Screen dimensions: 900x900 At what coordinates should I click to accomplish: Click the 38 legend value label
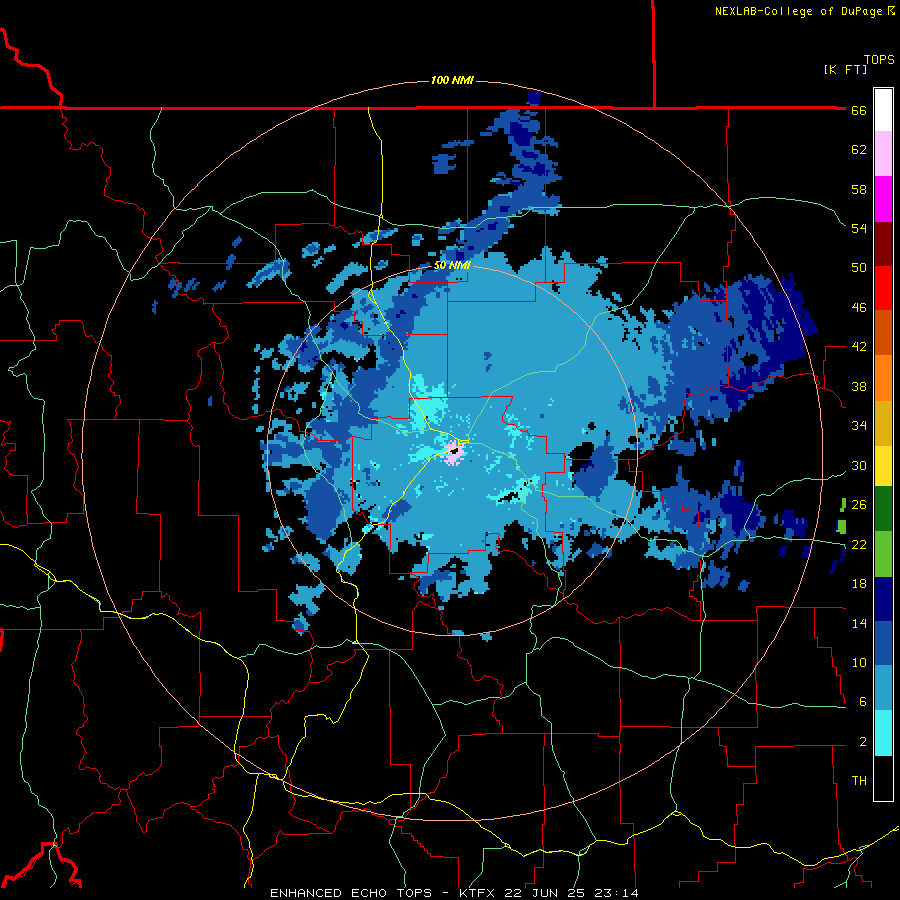point(859,386)
